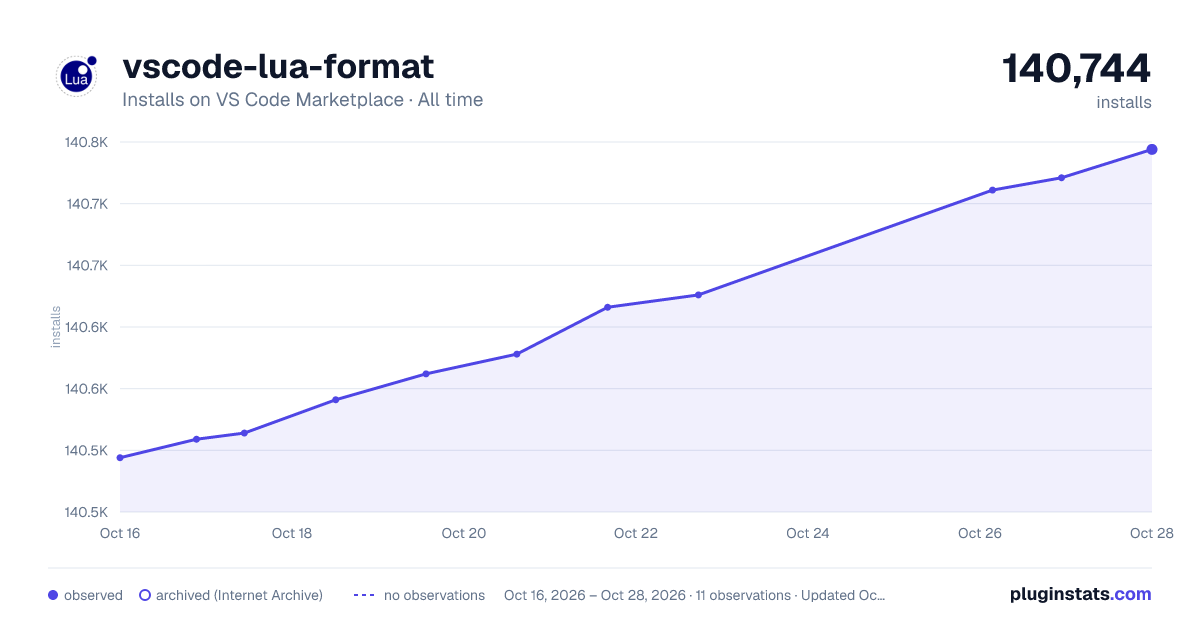Click the Oct 26 x-axis label

pyautogui.click(x=980, y=533)
